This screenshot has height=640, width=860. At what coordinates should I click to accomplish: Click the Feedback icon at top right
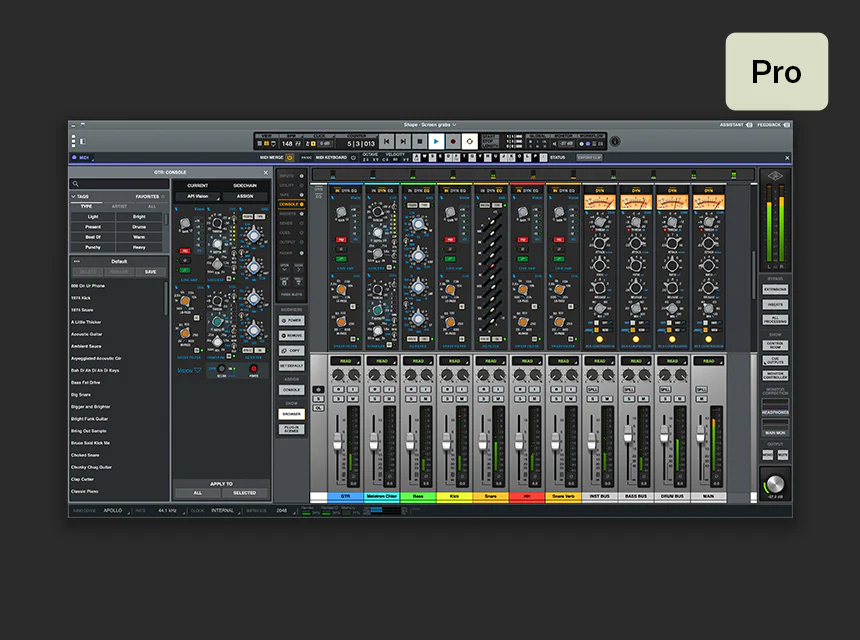click(x=787, y=125)
